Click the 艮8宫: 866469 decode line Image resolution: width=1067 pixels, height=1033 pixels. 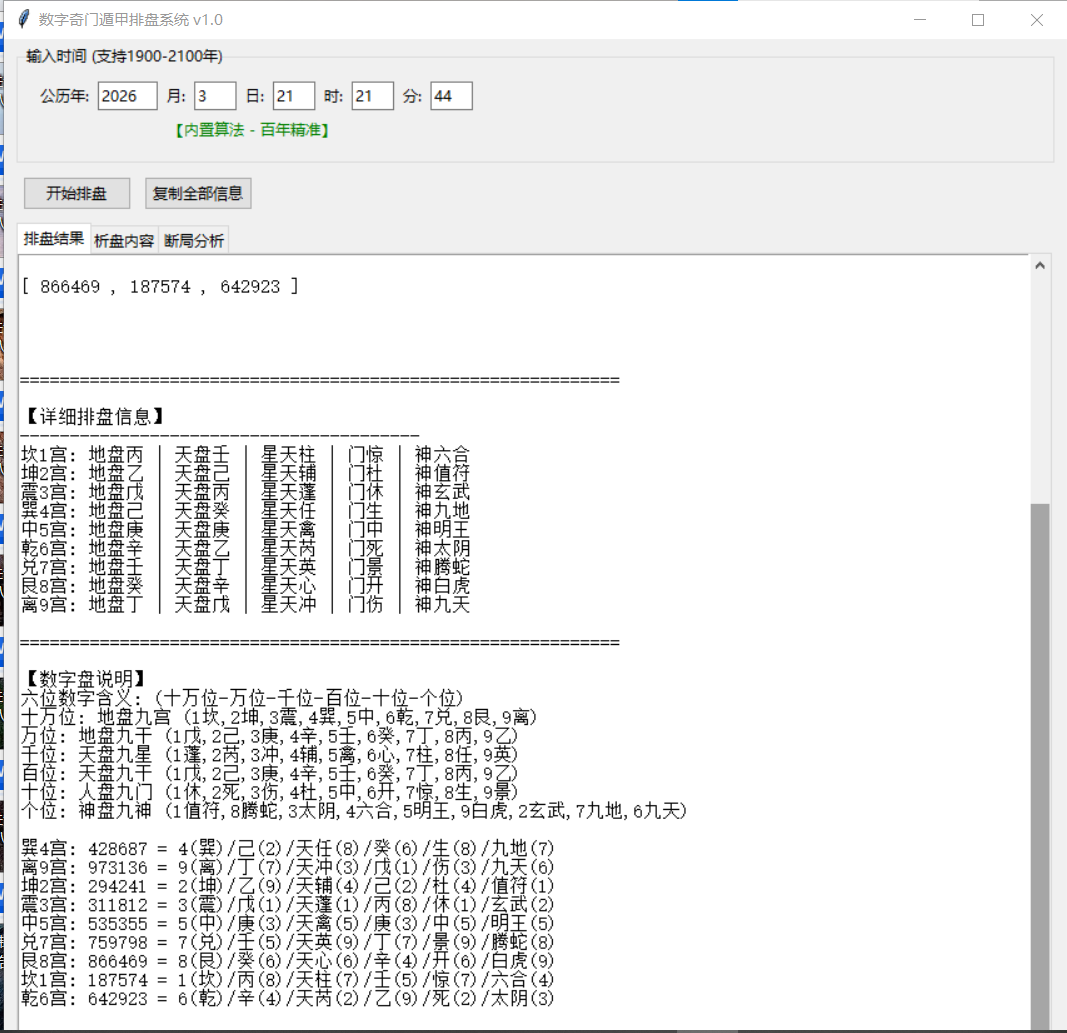pyautogui.click(x=288, y=961)
